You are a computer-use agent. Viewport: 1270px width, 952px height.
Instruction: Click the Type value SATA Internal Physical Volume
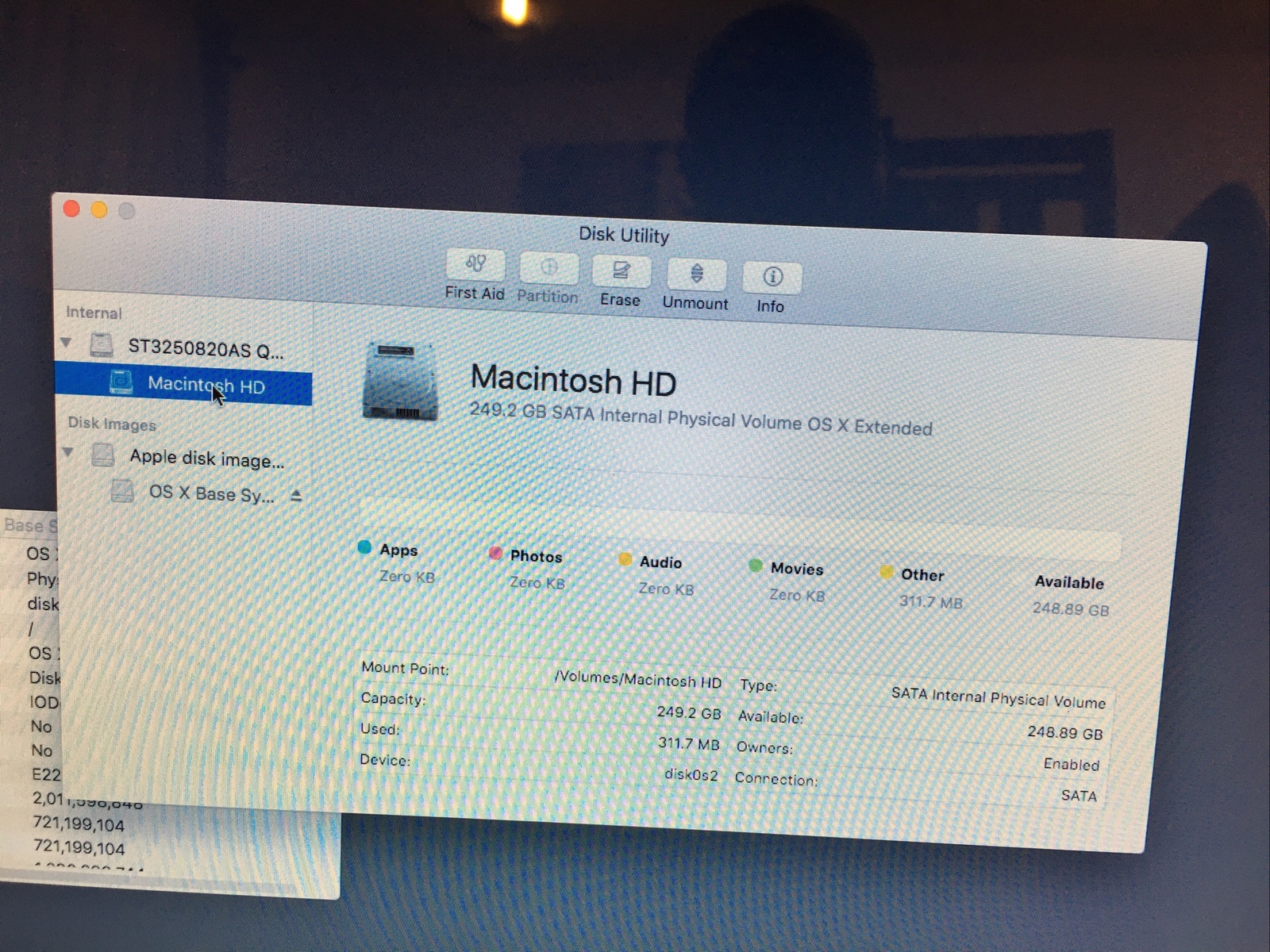coord(998,698)
